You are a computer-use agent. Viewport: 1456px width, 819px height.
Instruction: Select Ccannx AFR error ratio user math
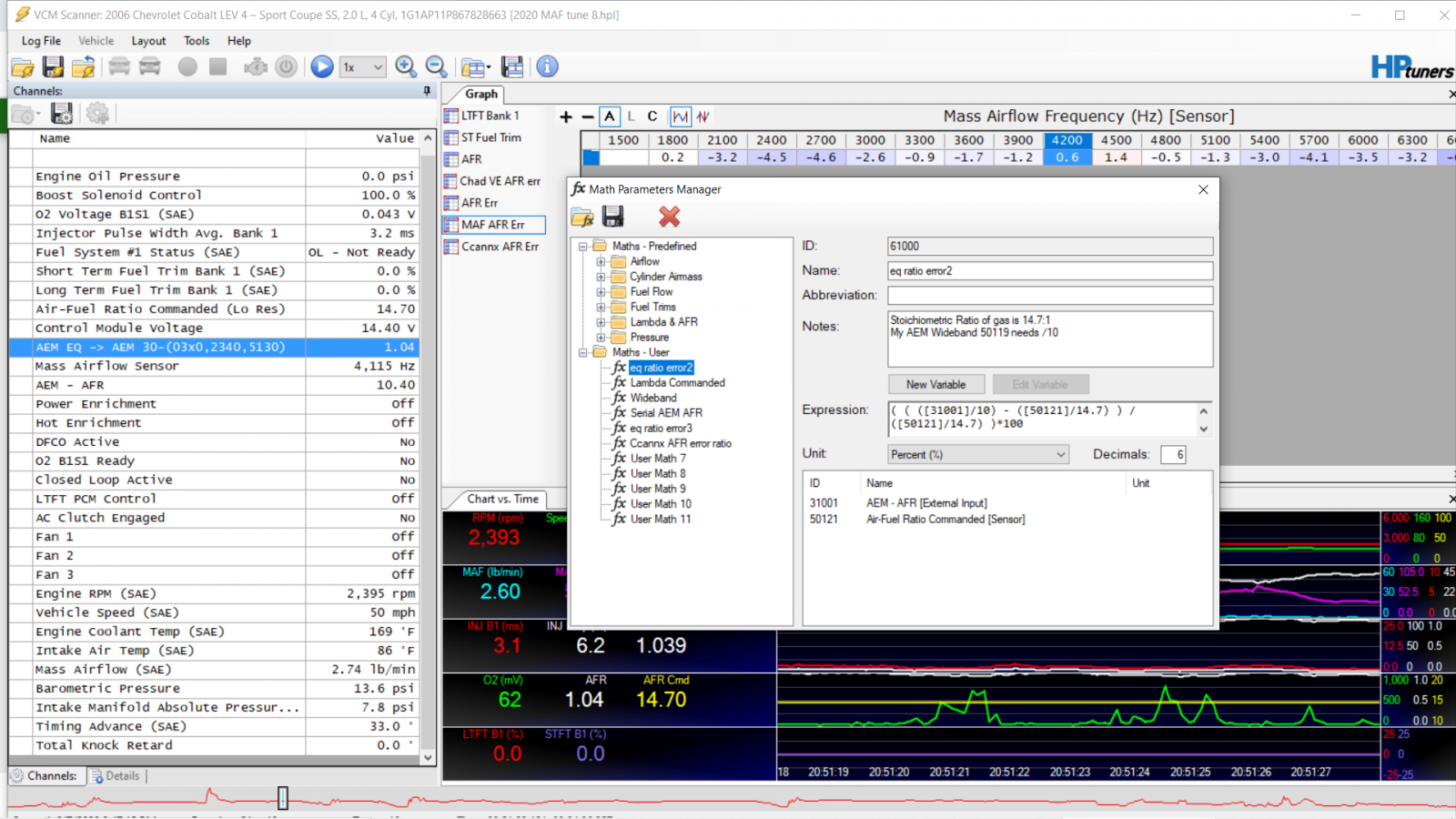pos(681,444)
